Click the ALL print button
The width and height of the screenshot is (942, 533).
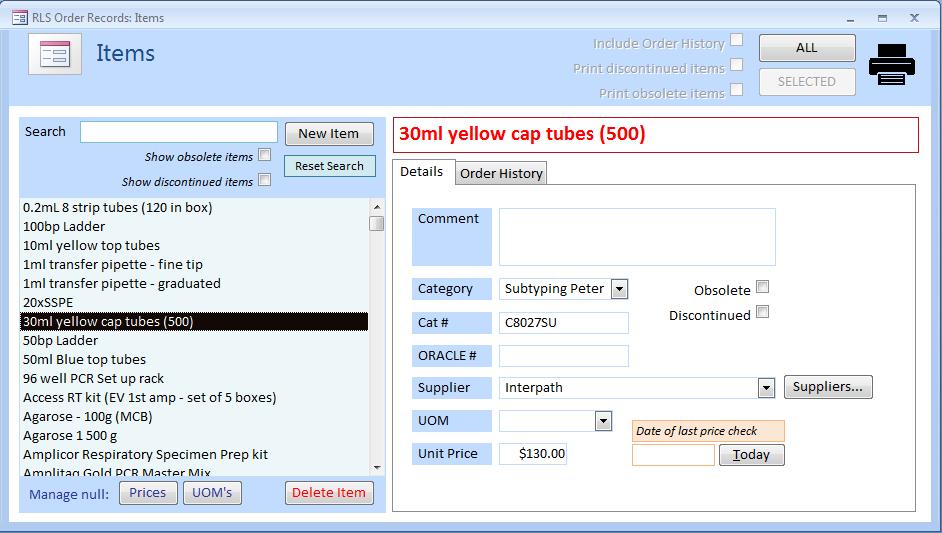point(807,48)
